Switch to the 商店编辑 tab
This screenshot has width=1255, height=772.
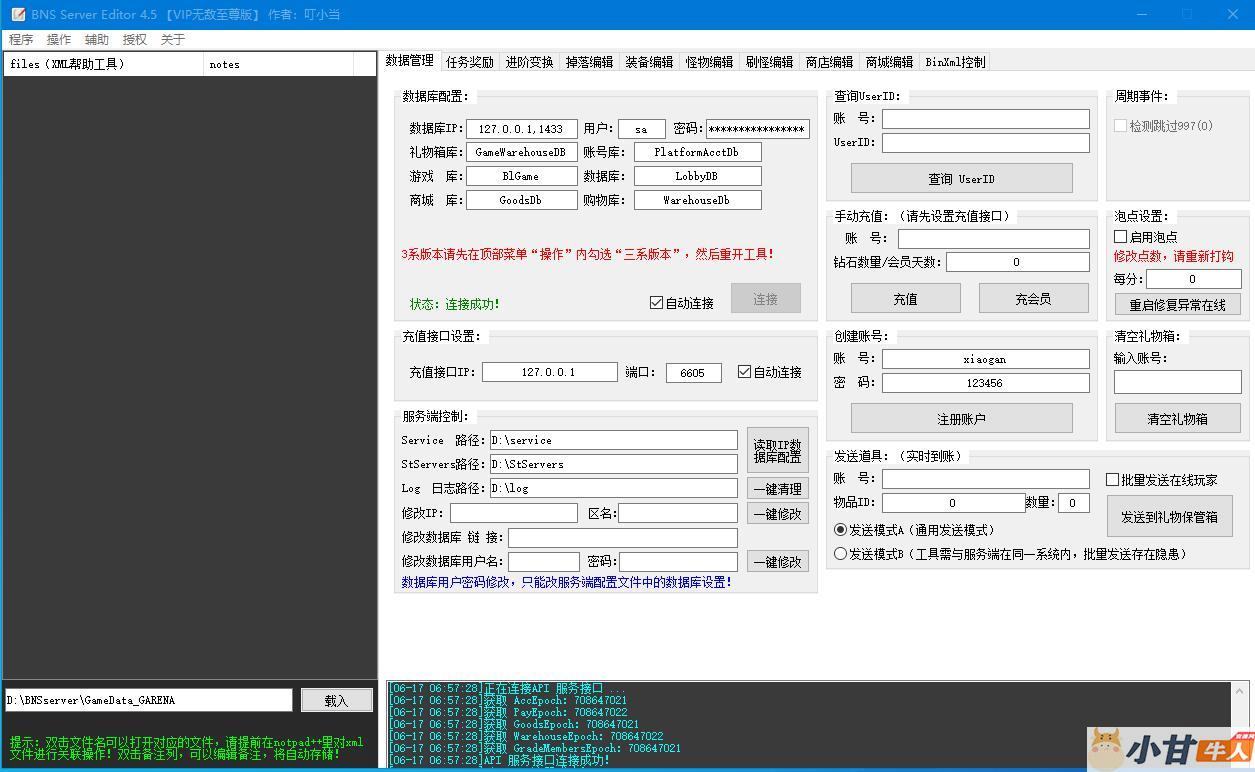pos(829,62)
